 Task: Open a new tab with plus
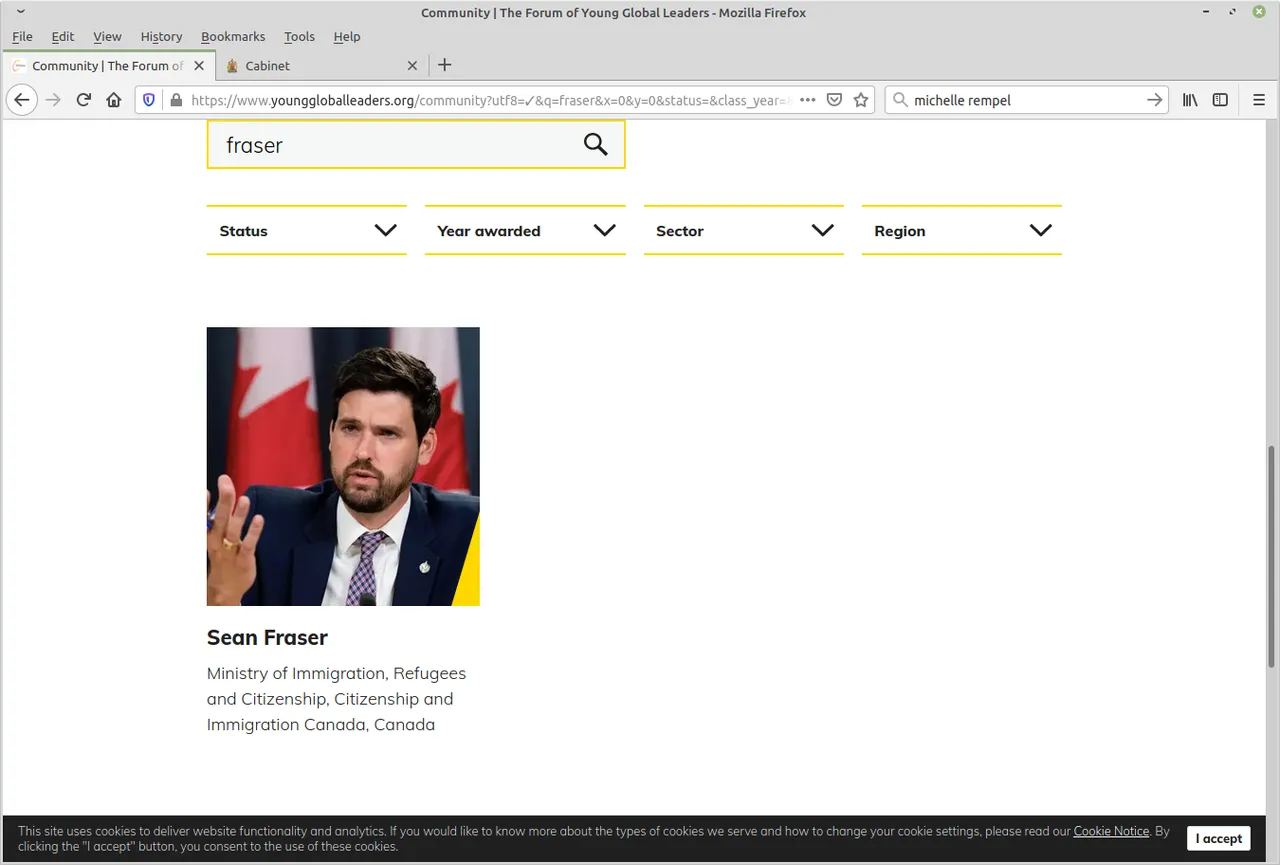[445, 65]
